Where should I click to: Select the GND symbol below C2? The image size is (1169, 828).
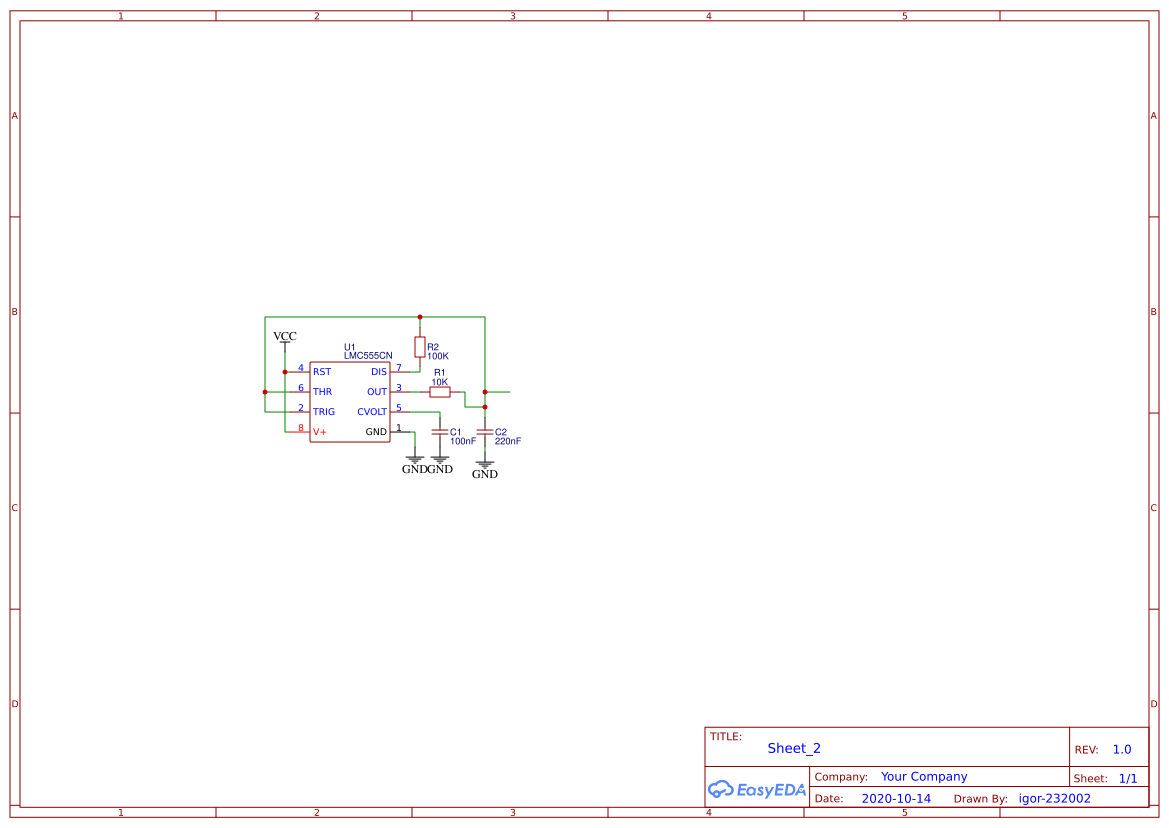485,463
